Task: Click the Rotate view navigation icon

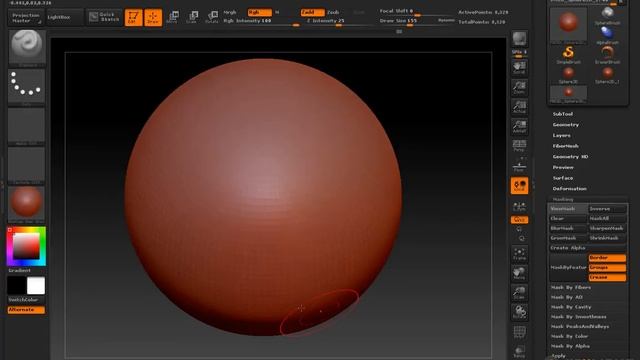Action: (x=520, y=312)
